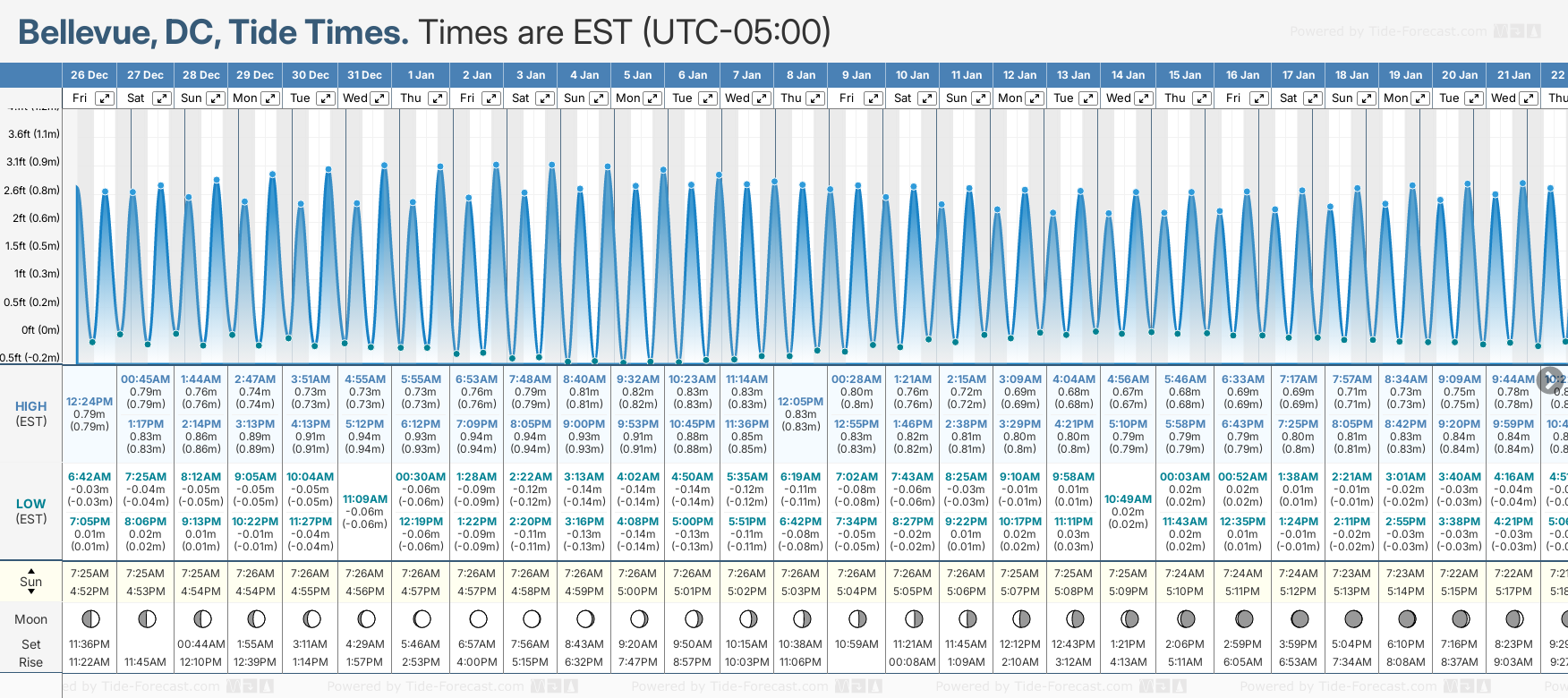Screen dimensions: 1568x698
Task: Select the 15 Jan date header
Action: (x=1185, y=75)
